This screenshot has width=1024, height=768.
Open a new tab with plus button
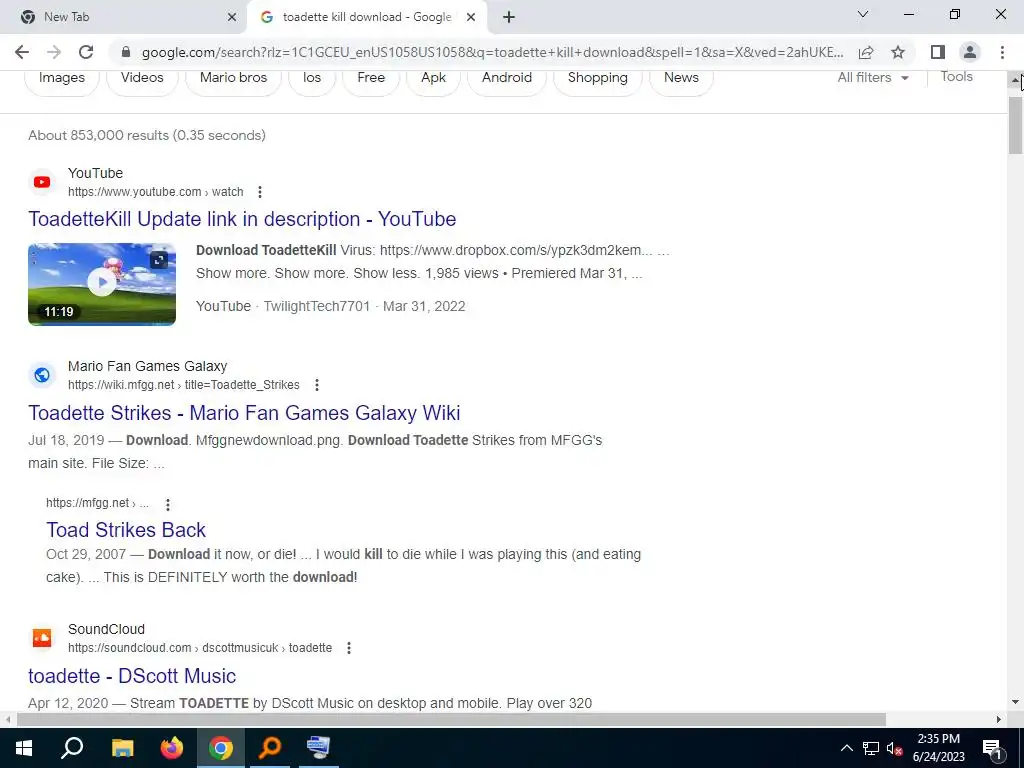(x=509, y=18)
